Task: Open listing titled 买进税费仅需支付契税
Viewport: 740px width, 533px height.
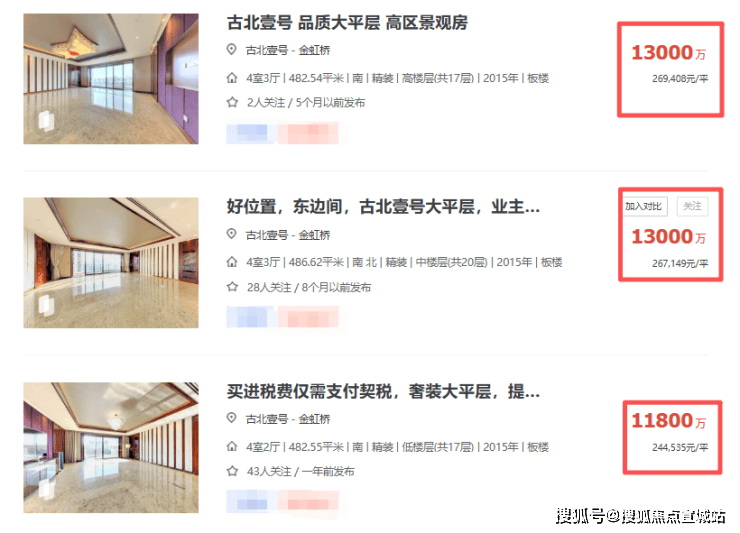Action: pyautogui.click(x=383, y=391)
